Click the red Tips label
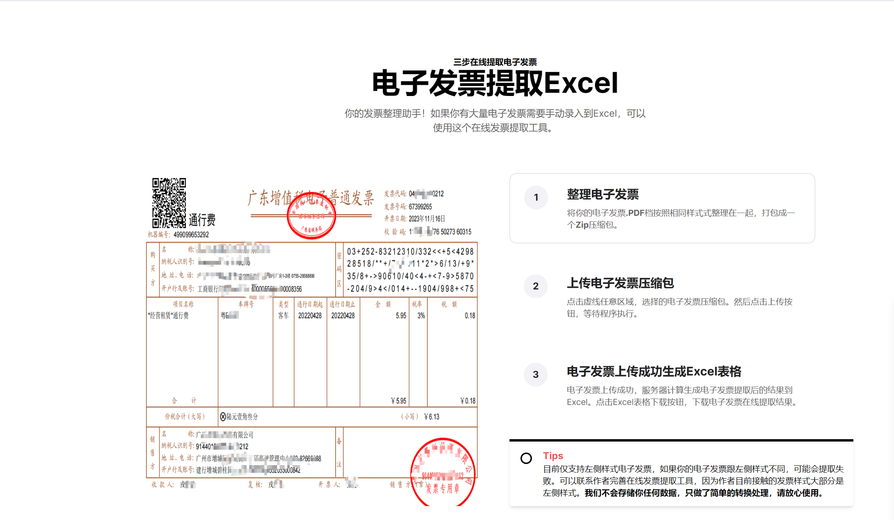894x520 pixels. pos(552,456)
